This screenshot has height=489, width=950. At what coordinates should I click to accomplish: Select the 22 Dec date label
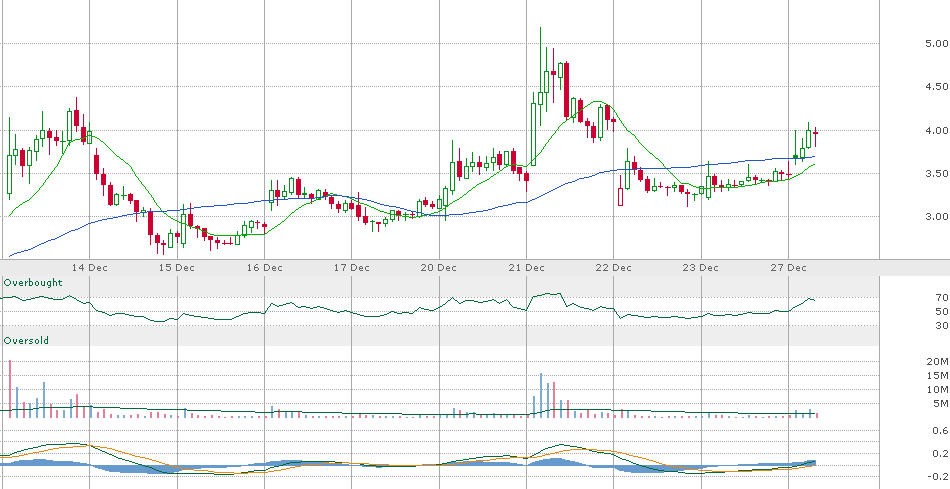614,268
